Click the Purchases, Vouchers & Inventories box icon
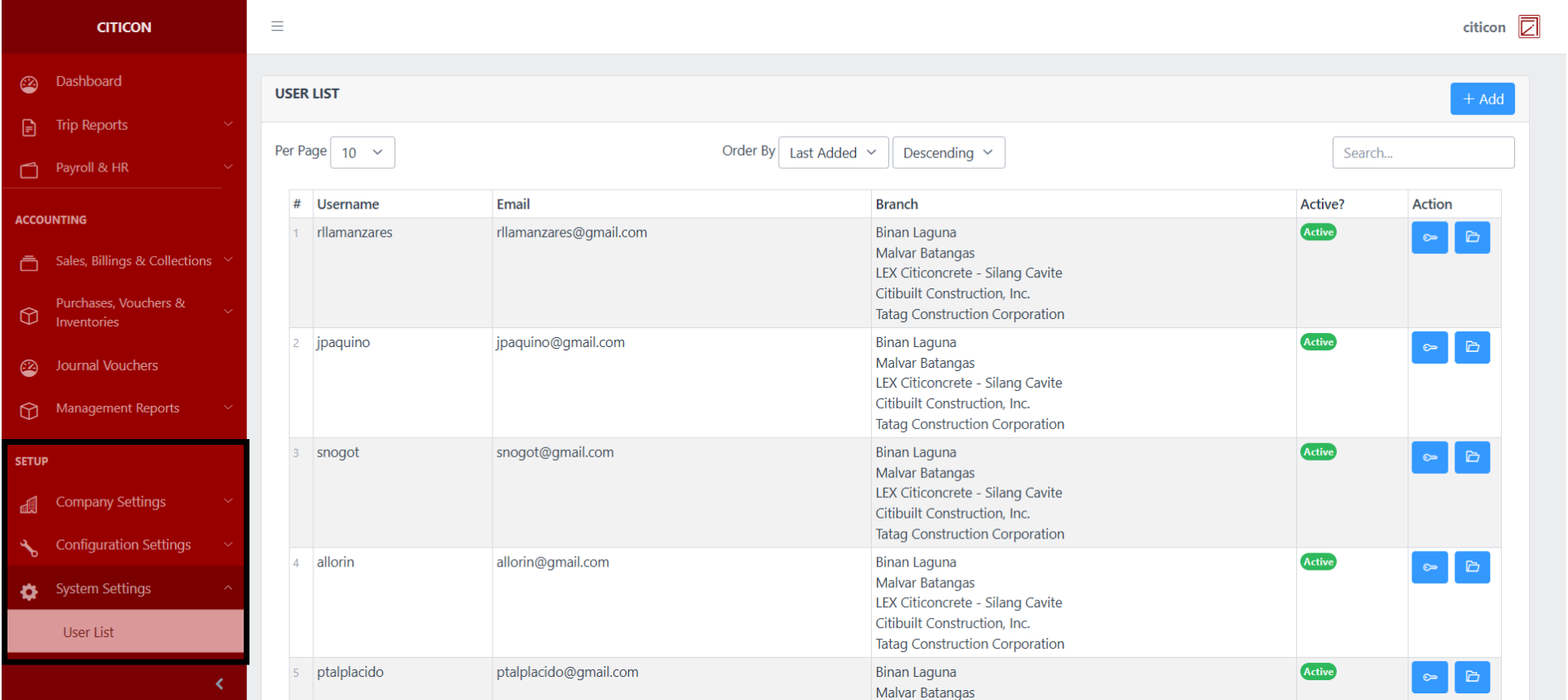 click(29, 316)
